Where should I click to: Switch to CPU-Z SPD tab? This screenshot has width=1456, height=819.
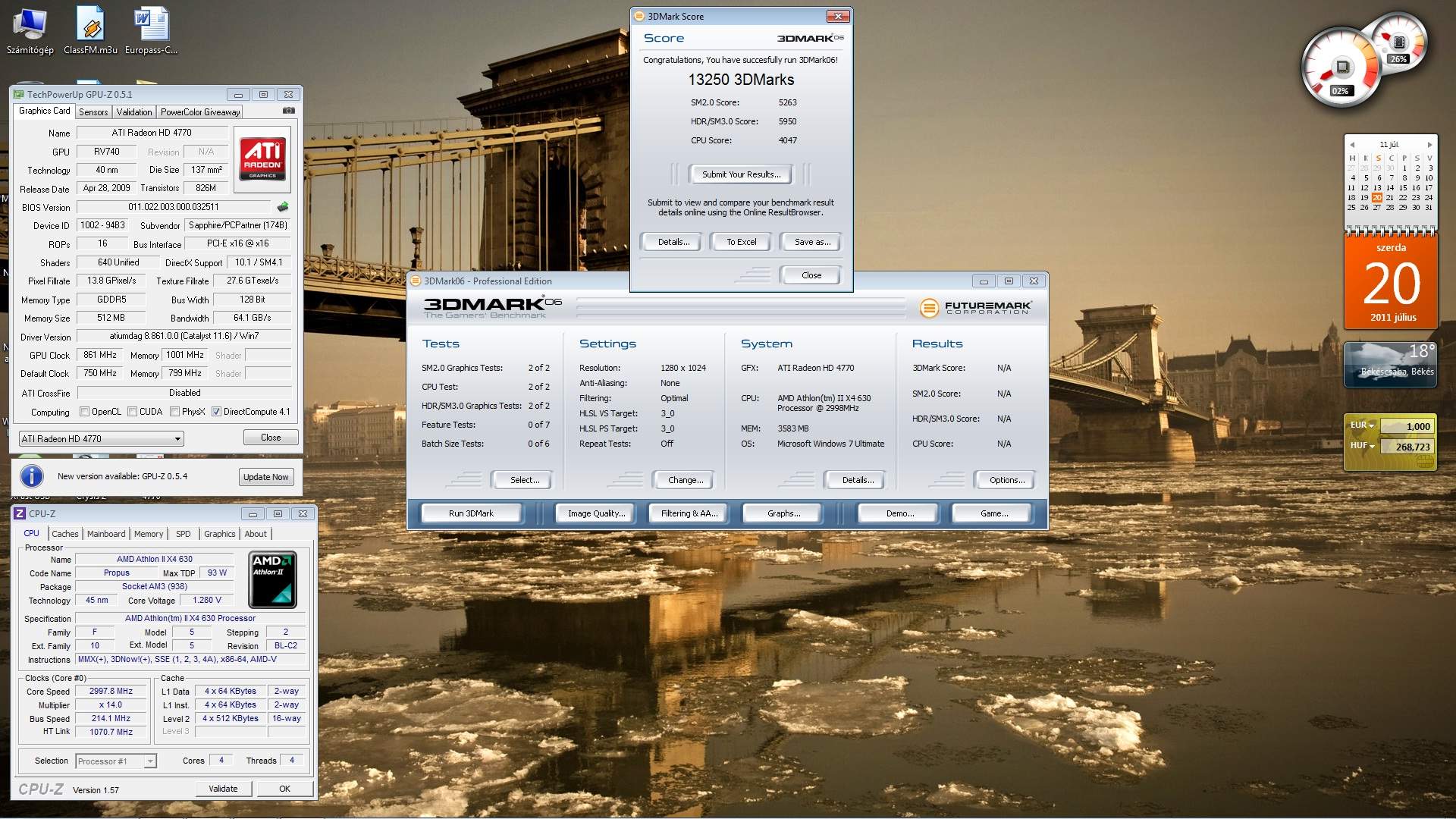[x=184, y=534]
